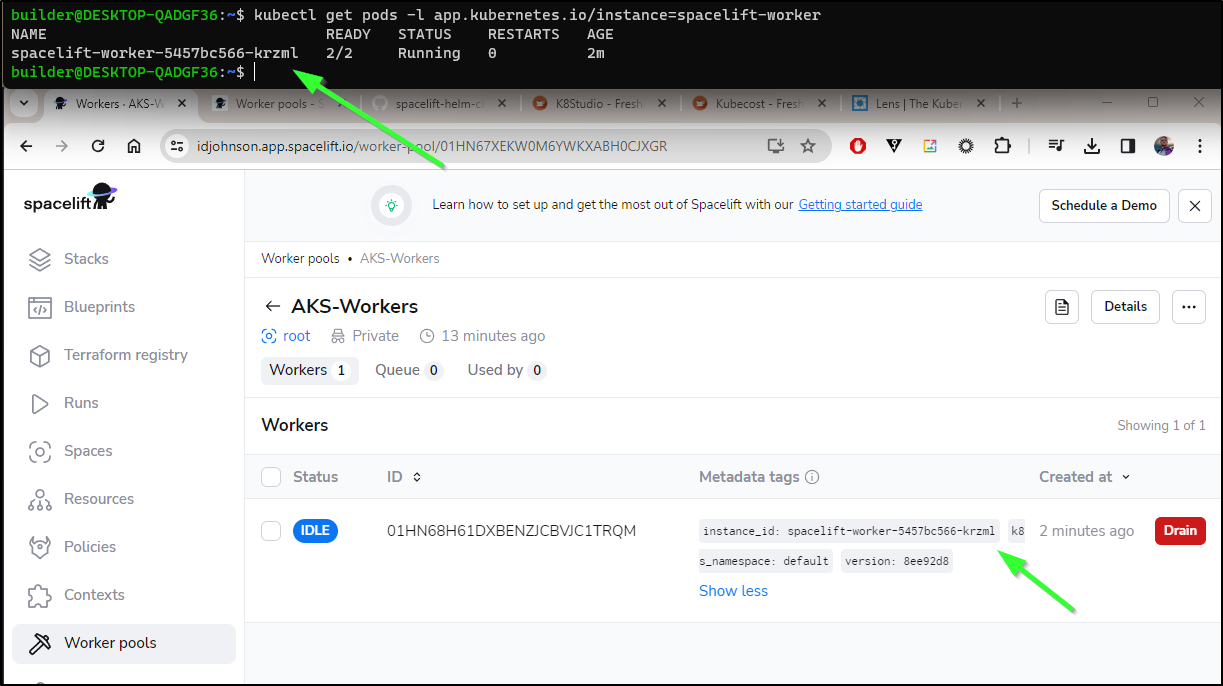Click the Metadata tags info icon
The image size is (1223, 686).
pos(812,477)
